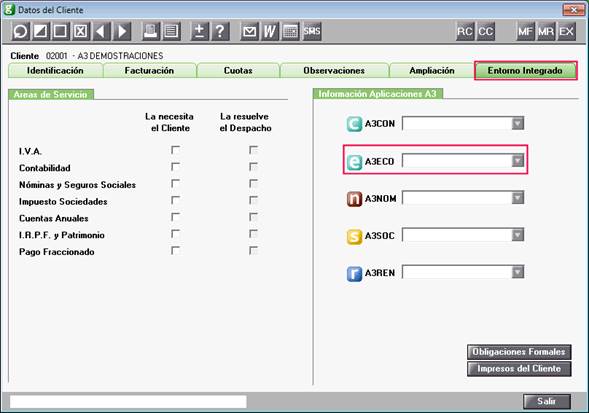The height and width of the screenshot is (413, 589).
Task: Click the circular arrow refresh toolbar icon
Action: tap(20, 31)
